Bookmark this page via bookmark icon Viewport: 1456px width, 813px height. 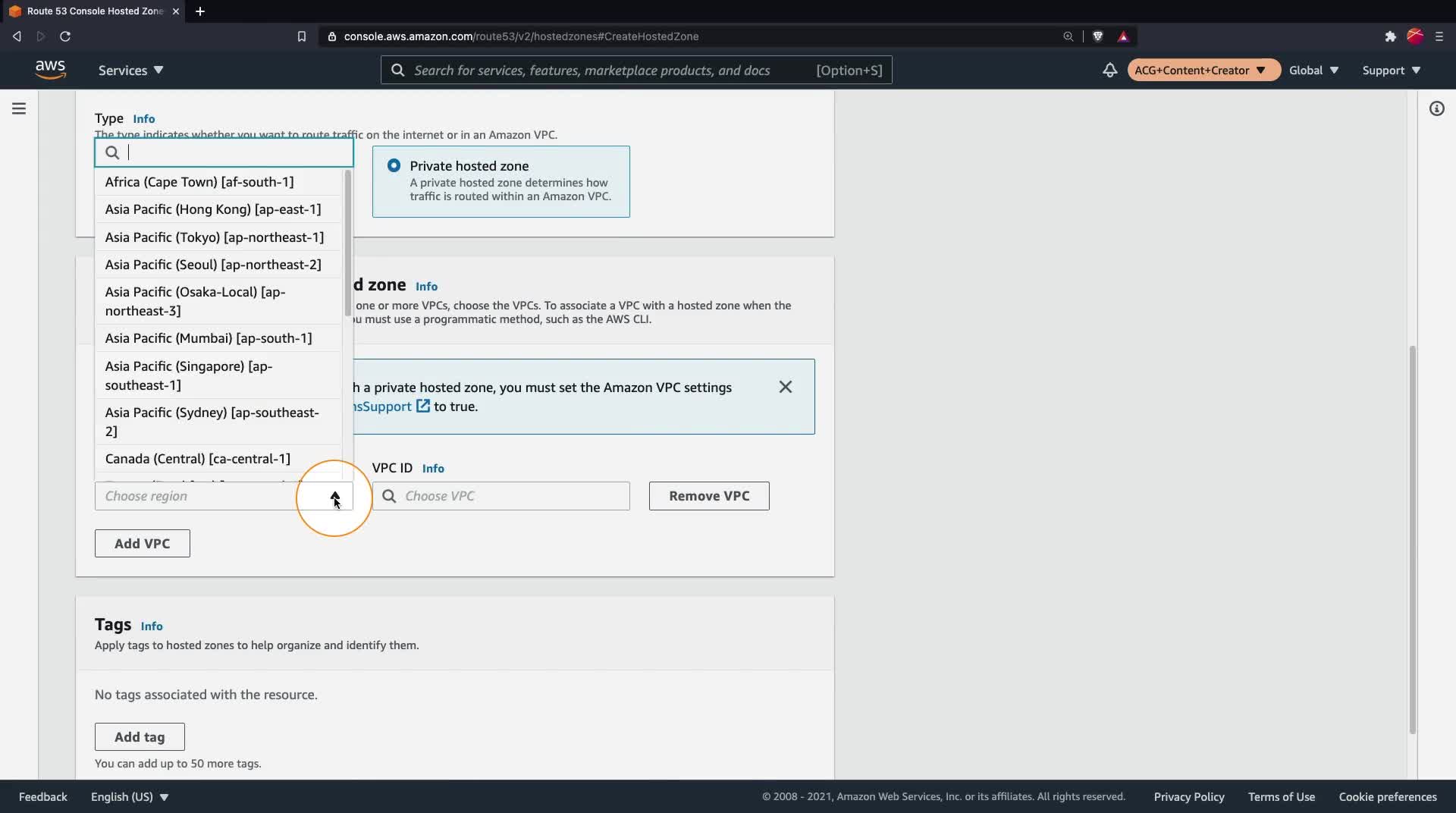[x=301, y=36]
